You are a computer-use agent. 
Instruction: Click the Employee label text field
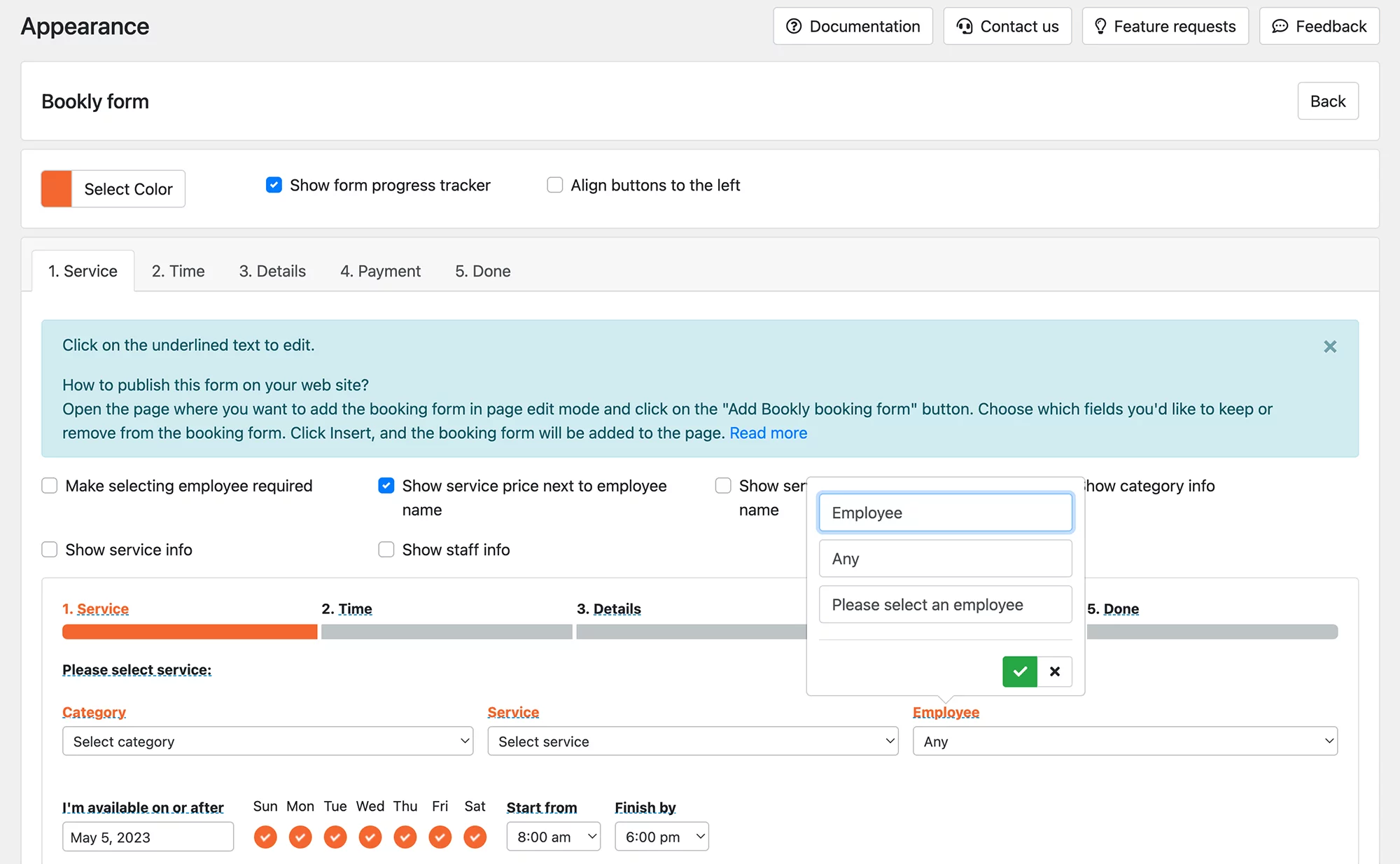coord(945,513)
